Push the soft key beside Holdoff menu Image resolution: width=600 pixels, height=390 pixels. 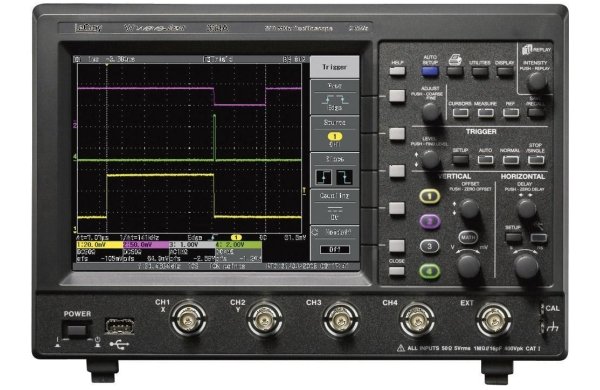click(x=397, y=246)
